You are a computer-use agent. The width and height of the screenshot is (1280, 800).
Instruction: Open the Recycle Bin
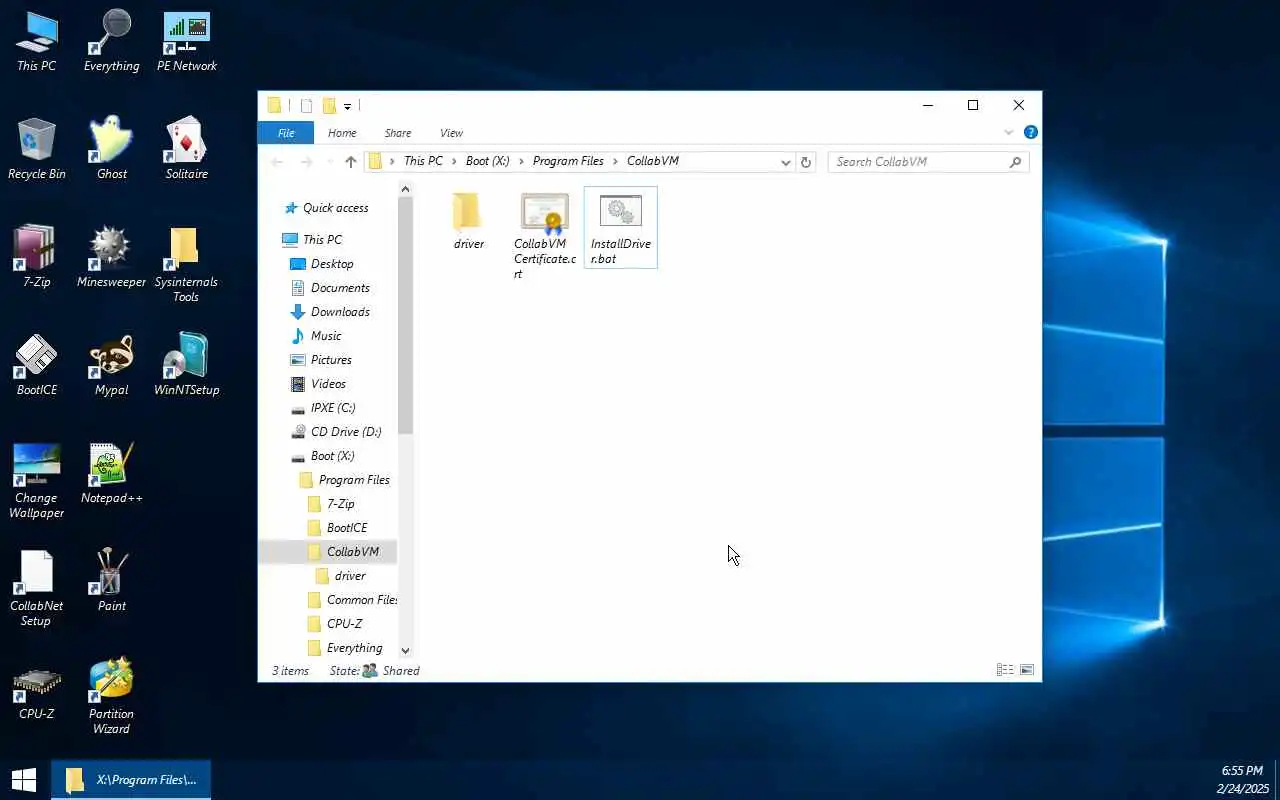click(x=37, y=150)
